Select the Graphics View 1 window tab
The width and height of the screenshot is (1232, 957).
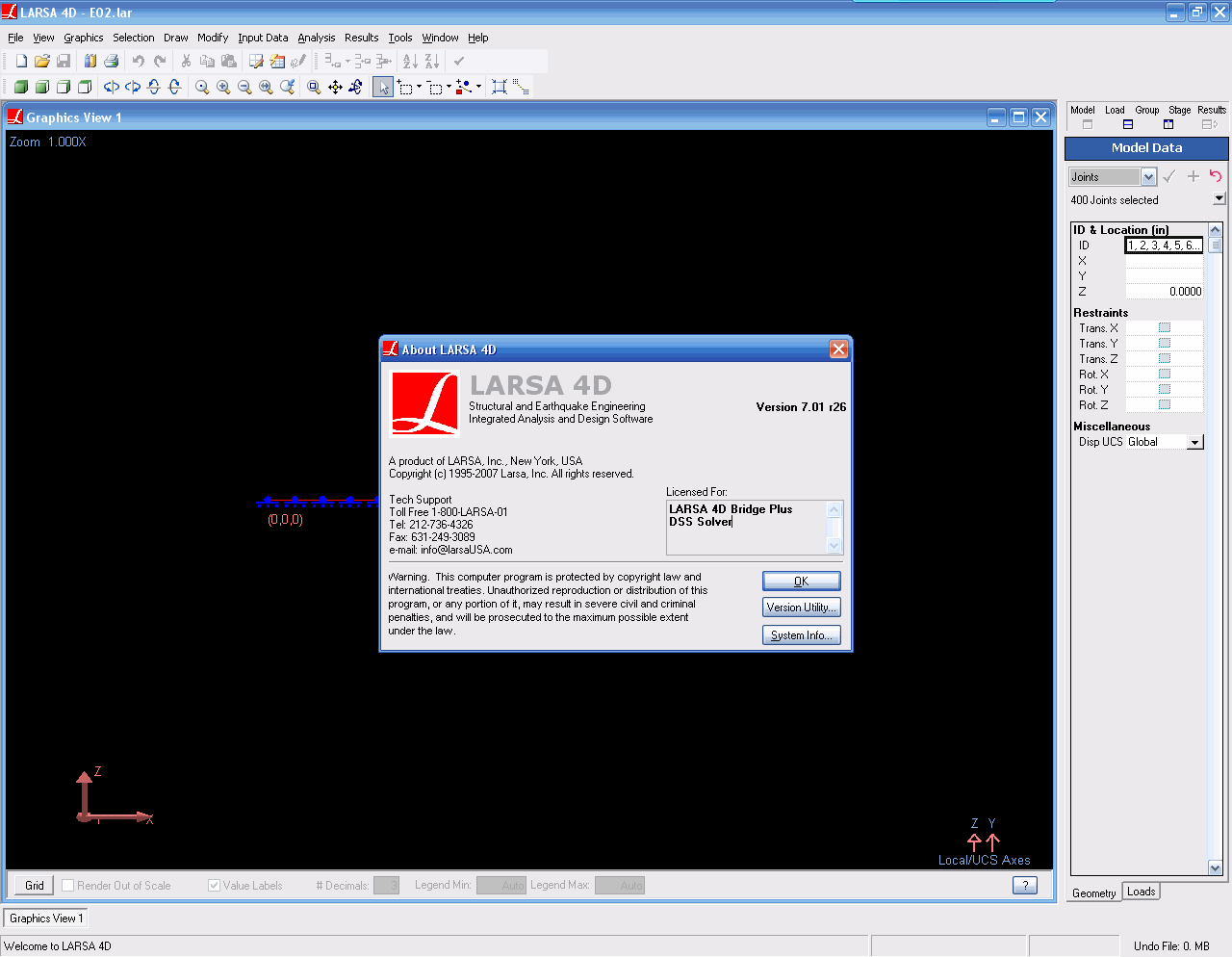pyautogui.click(x=45, y=918)
